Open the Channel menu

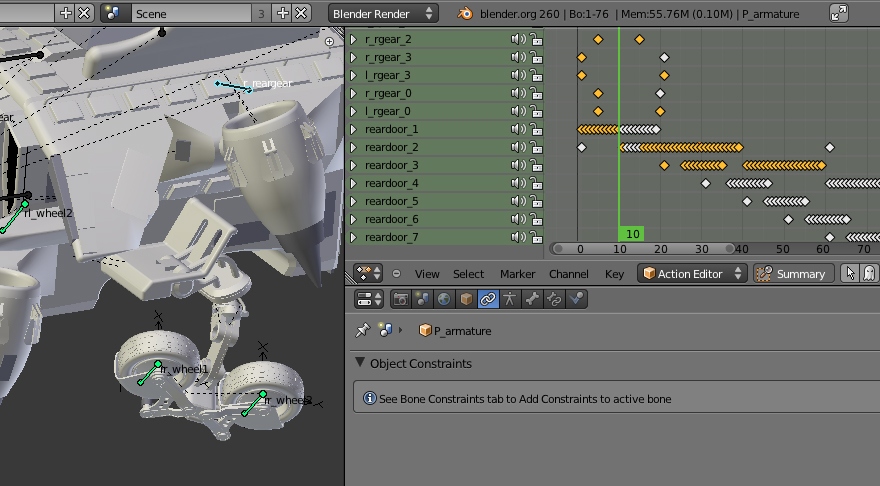tap(569, 274)
